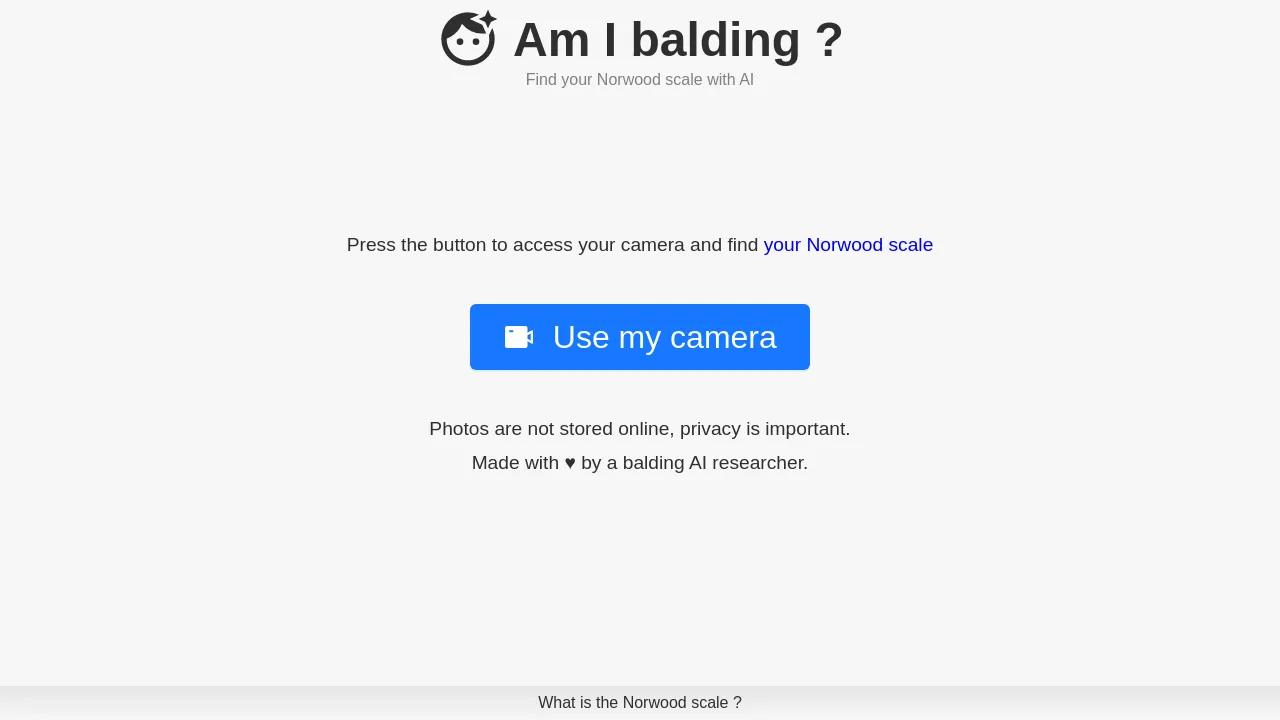
Task: Click the word "camera" in the instruction sentence
Action: point(652,245)
